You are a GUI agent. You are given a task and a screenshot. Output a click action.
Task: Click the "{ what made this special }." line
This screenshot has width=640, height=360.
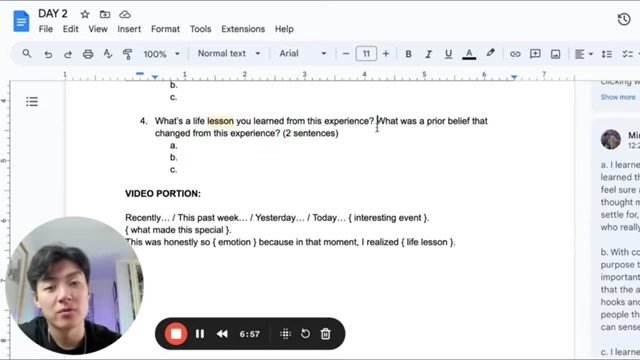point(178,230)
